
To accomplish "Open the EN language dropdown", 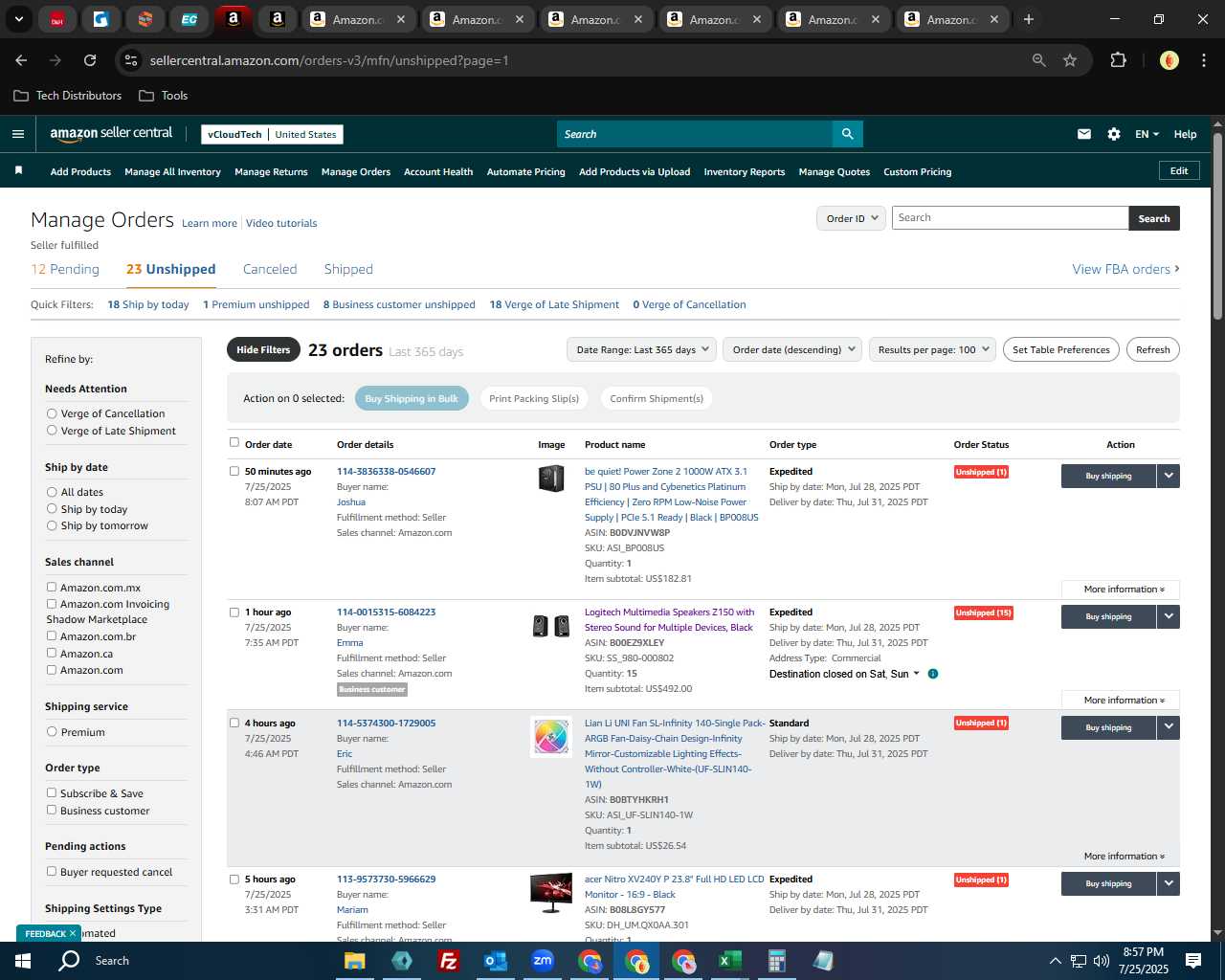I will (1147, 134).
